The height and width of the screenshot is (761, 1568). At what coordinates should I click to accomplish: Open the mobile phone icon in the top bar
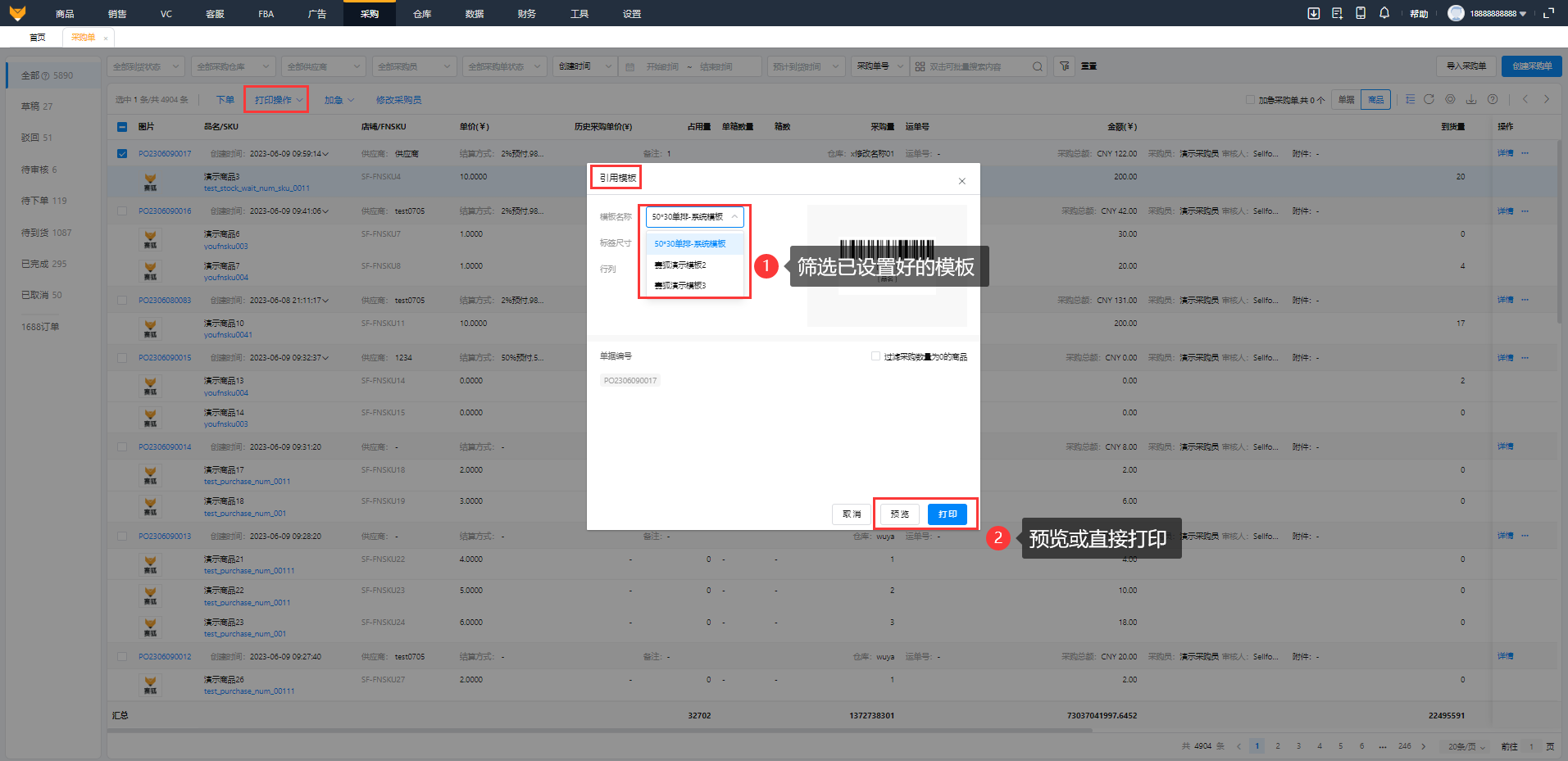(x=1361, y=13)
